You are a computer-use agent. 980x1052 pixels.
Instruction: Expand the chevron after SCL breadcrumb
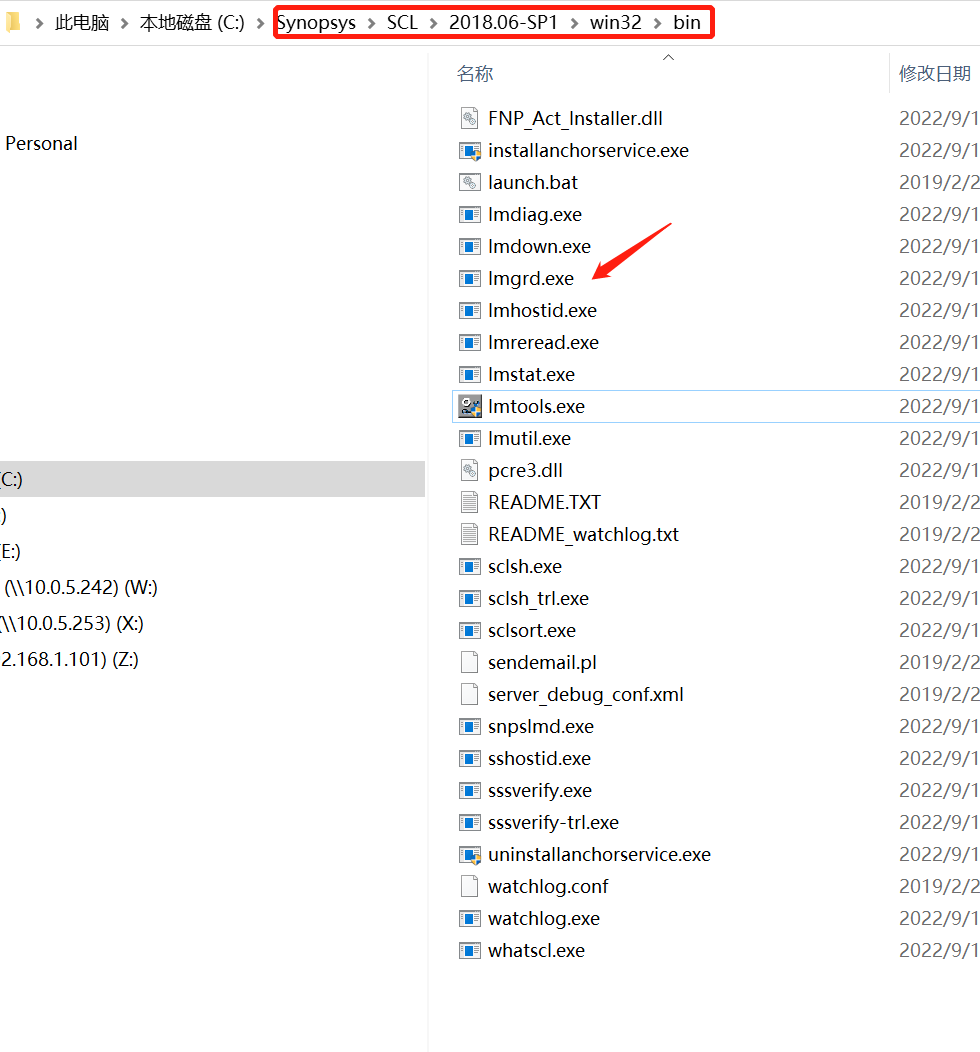tap(433, 23)
